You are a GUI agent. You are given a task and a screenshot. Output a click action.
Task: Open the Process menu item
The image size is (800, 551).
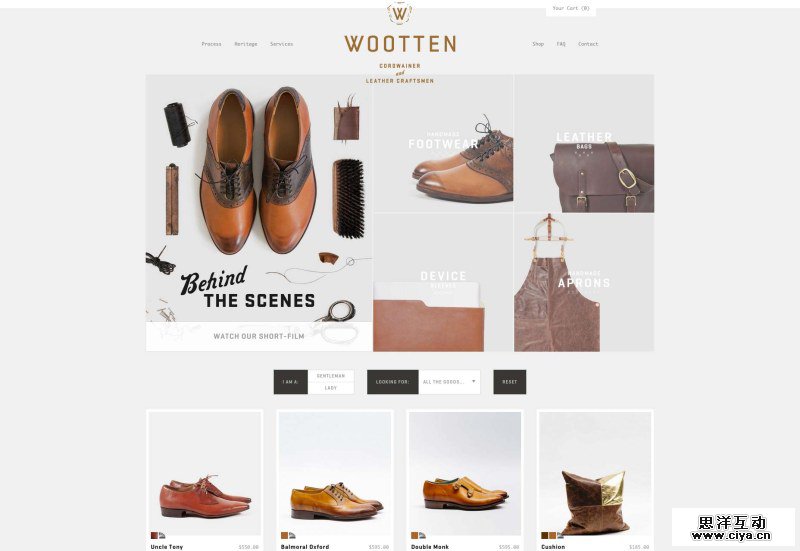click(x=211, y=44)
